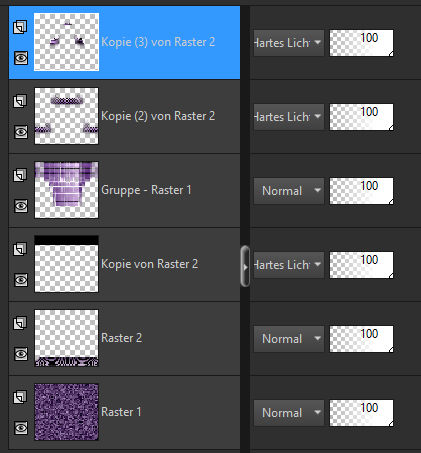Click opacity slider of Raster 1 layer
This screenshot has height=453, width=421.
tap(361, 413)
